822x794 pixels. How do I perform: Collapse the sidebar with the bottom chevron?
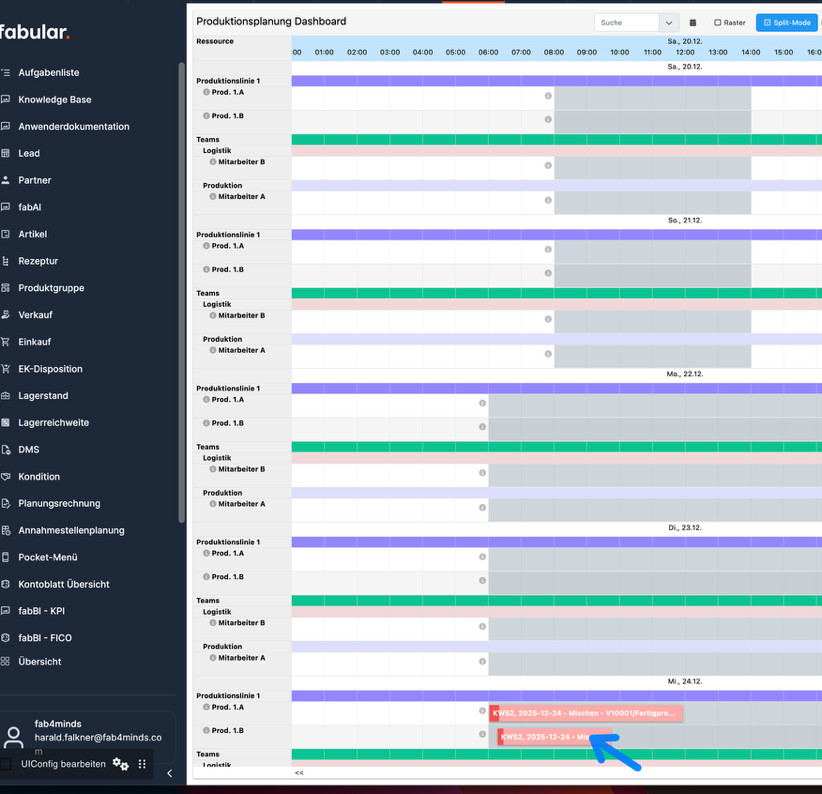click(169, 773)
